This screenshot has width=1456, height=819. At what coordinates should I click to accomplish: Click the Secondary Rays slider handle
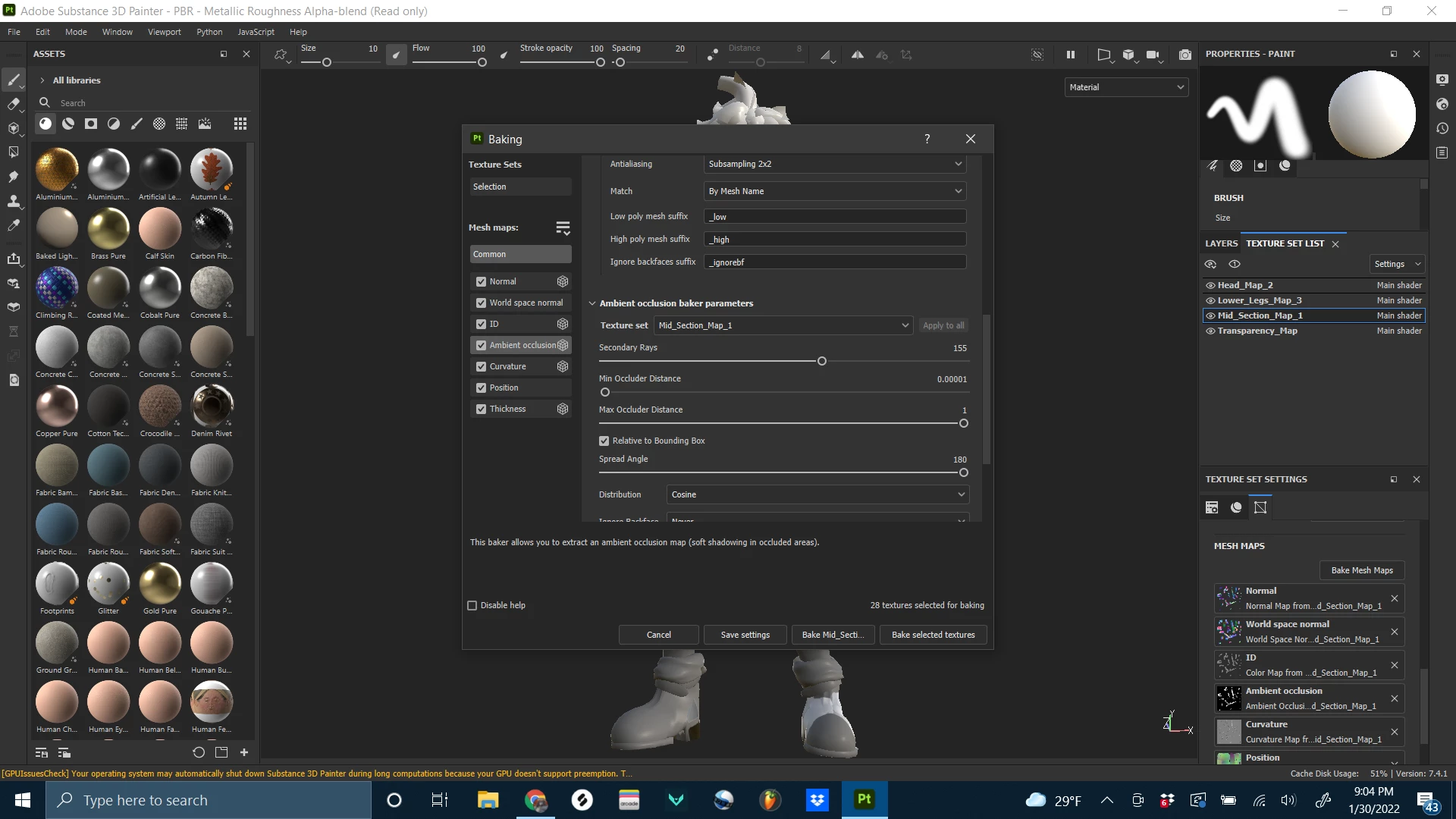coord(821,361)
